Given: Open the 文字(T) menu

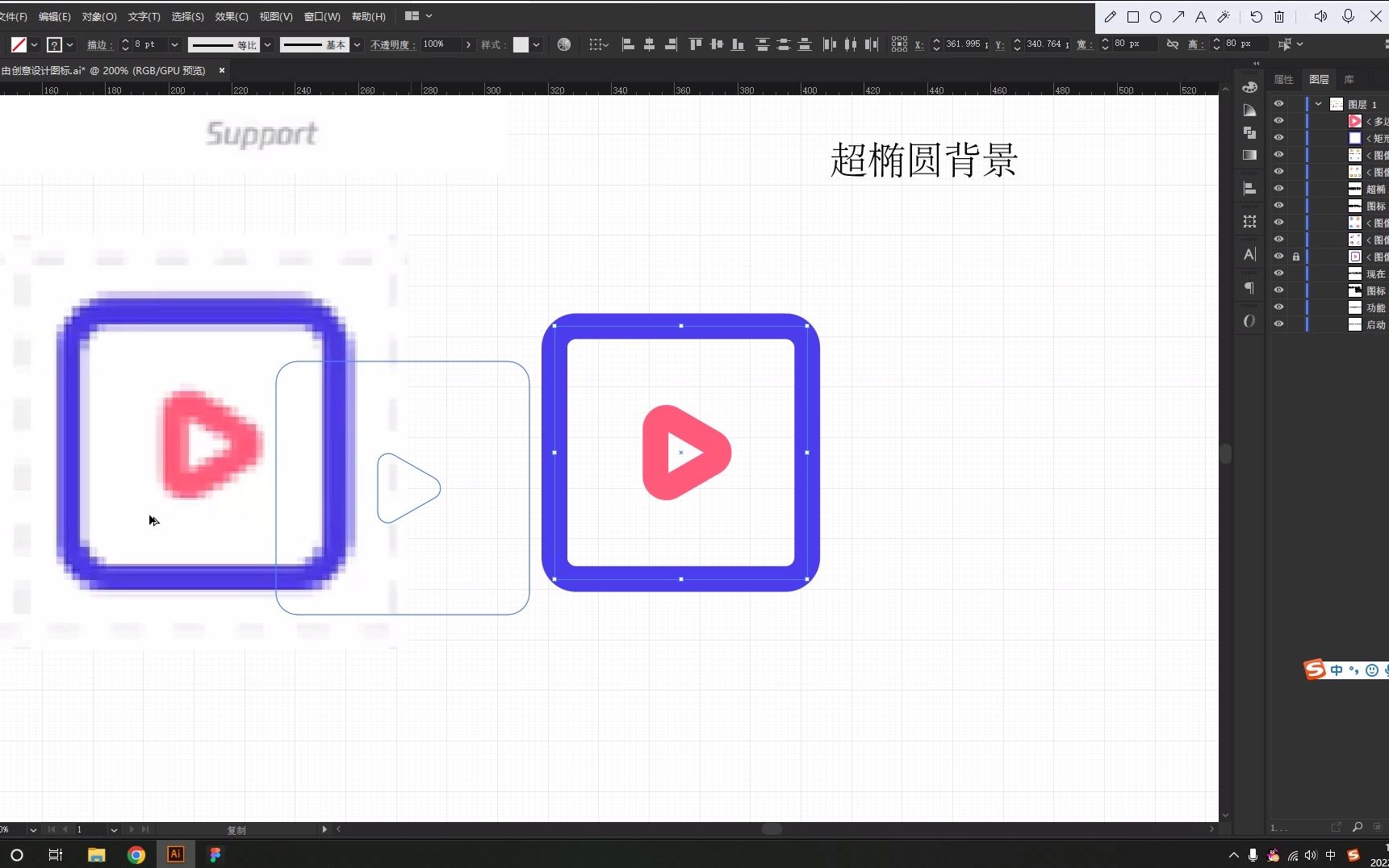Looking at the screenshot, I should [144, 16].
